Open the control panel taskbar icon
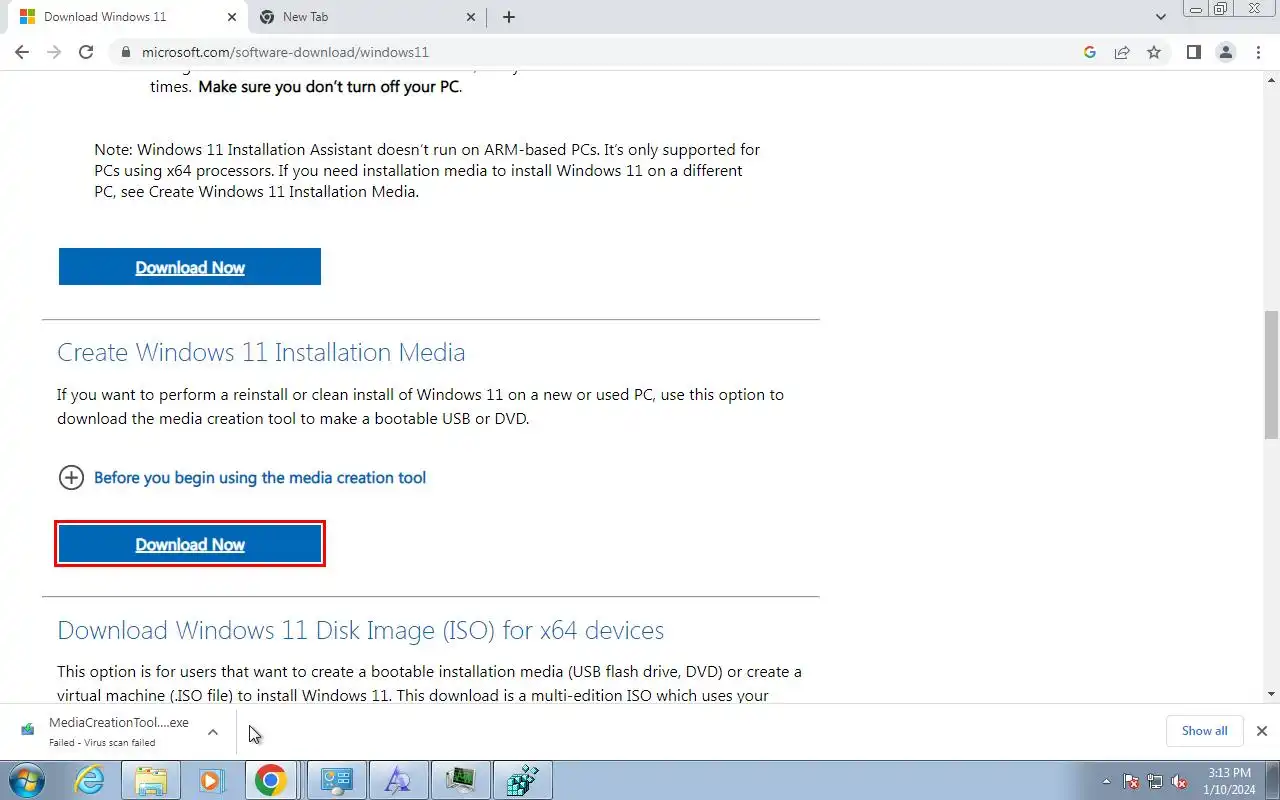The width and height of the screenshot is (1280, 800). (337, 780)
